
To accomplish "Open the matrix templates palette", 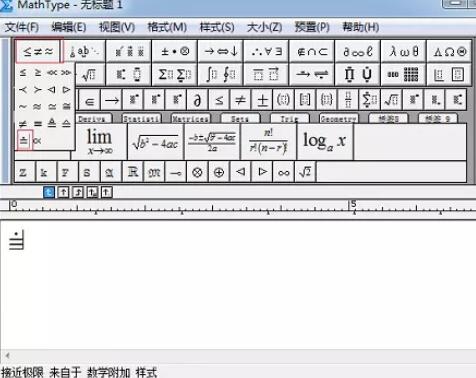I will [x=403, y=74].
